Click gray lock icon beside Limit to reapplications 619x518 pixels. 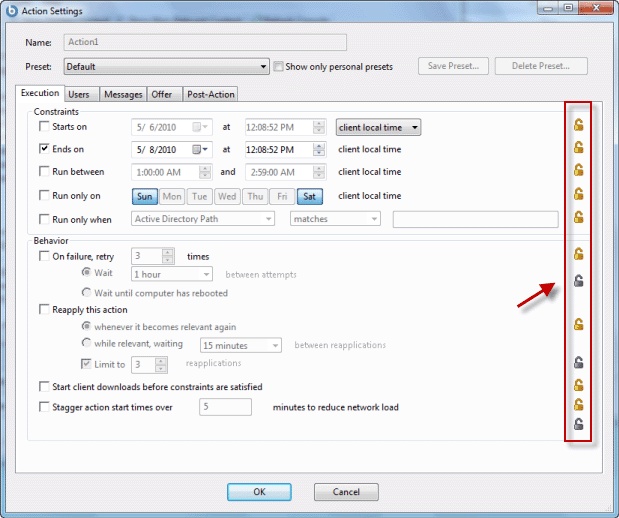pos(578,362)
